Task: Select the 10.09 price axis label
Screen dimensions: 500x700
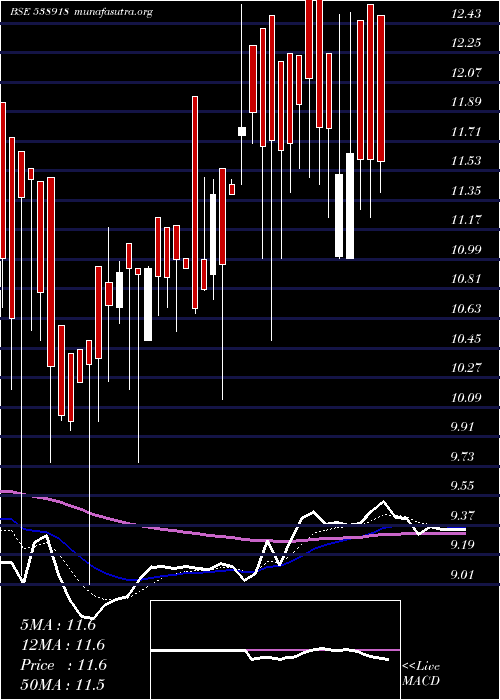Action: tap(466, 397)
